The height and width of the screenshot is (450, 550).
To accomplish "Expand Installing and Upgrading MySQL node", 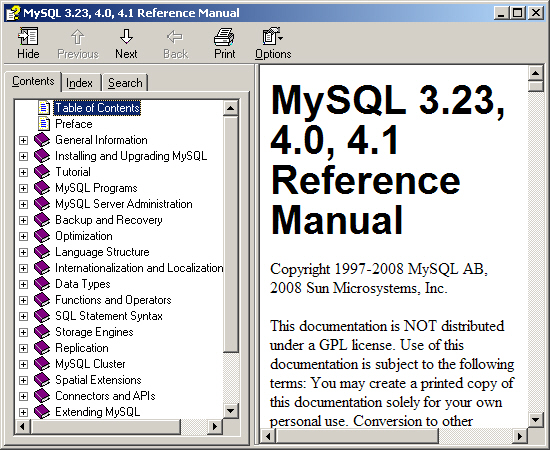I will [23, 156].
